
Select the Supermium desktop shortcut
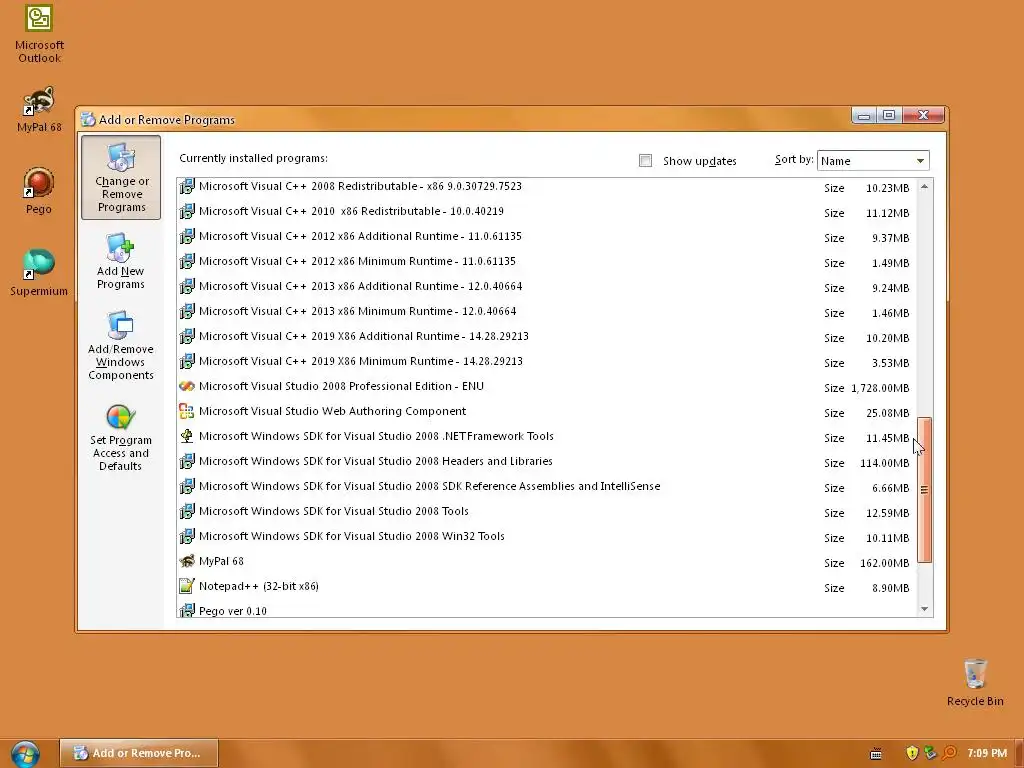coord(39,272)
